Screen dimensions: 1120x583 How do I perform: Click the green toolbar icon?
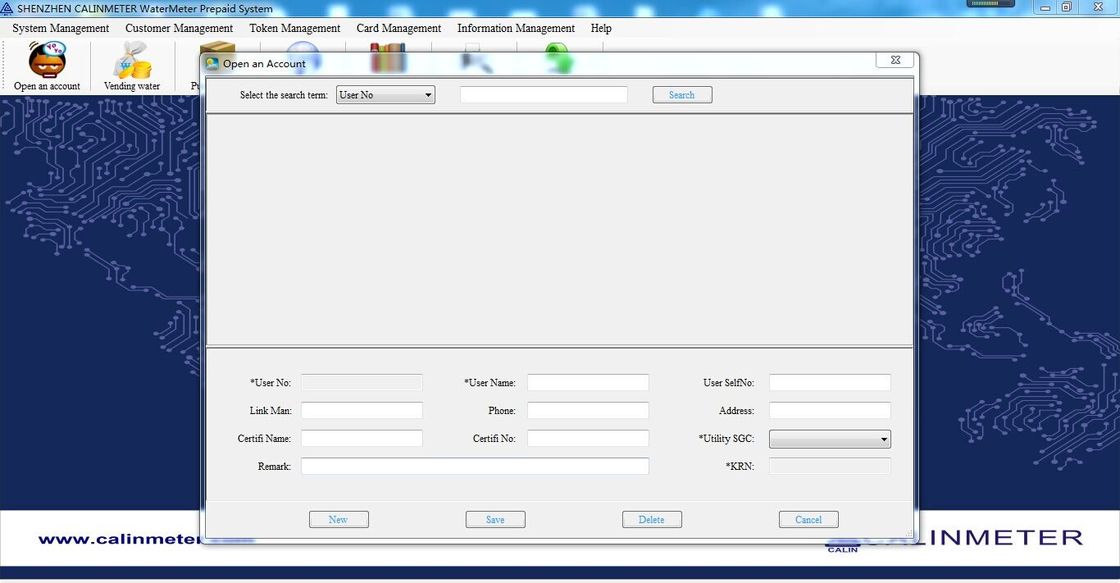pyautogui.click(x=559, y=46)
